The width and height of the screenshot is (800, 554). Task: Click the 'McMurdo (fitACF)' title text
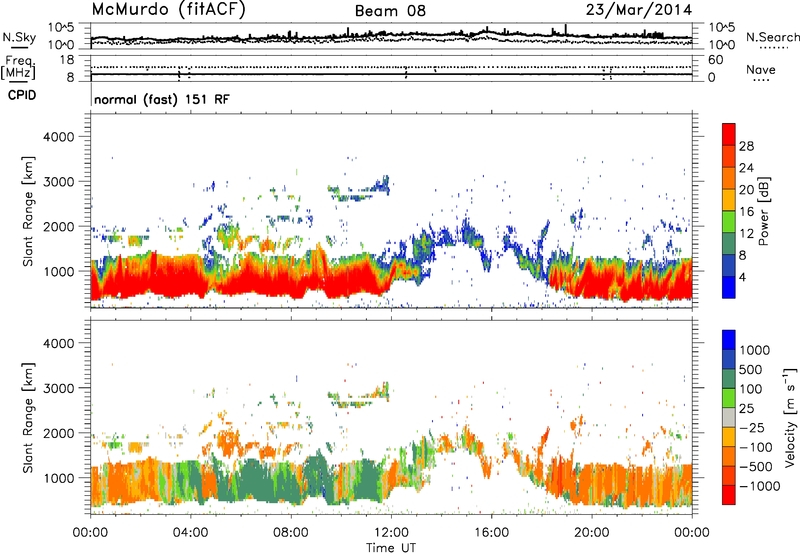click(x=168, y=9)
